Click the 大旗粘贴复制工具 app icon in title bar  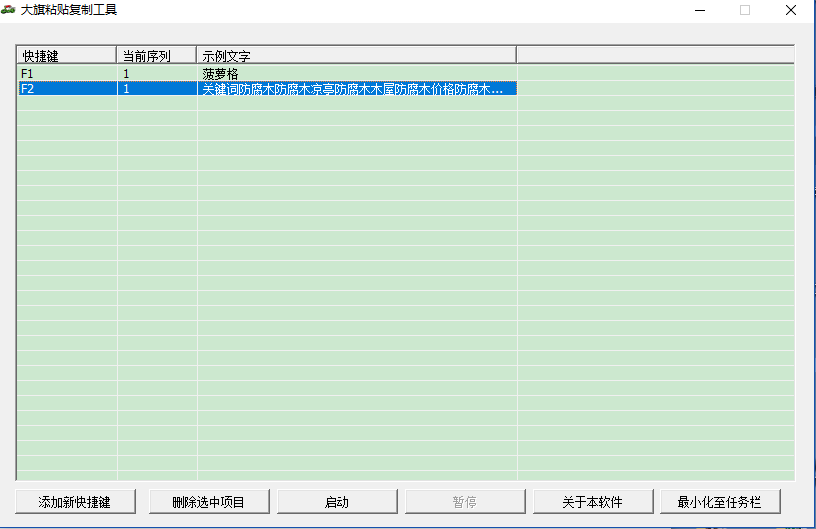point(10,10)
